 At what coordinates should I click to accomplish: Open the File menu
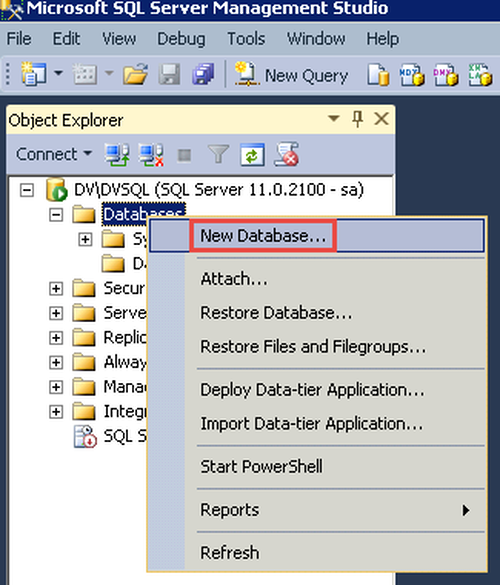(x=19, y=39)
